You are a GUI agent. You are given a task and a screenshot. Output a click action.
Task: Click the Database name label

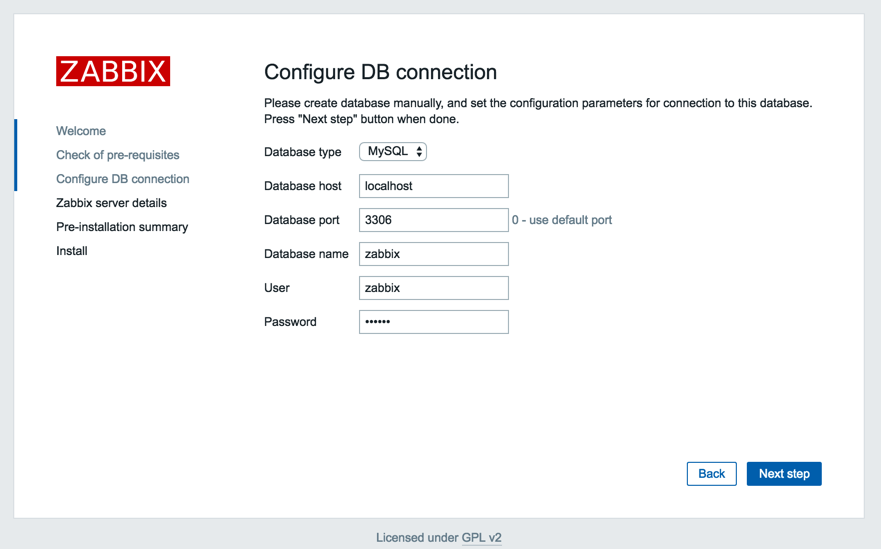tap(306, 254)
